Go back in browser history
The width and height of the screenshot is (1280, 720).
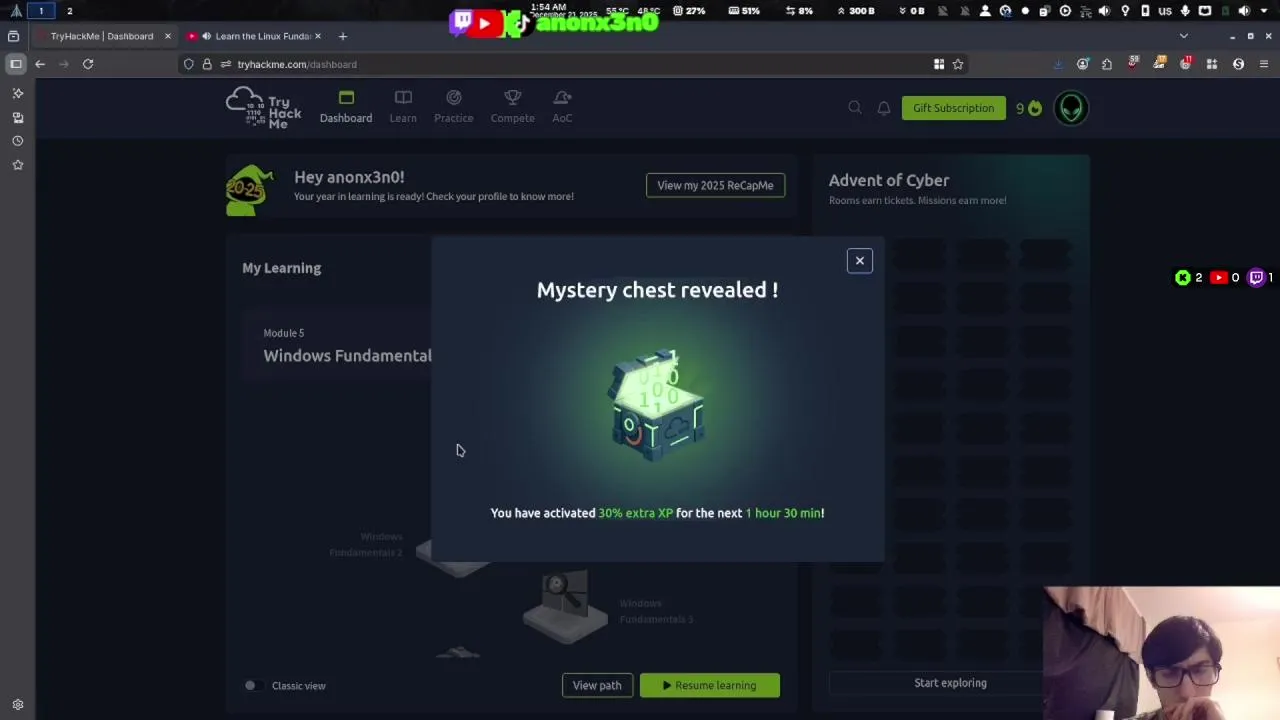tap(40, 64)
